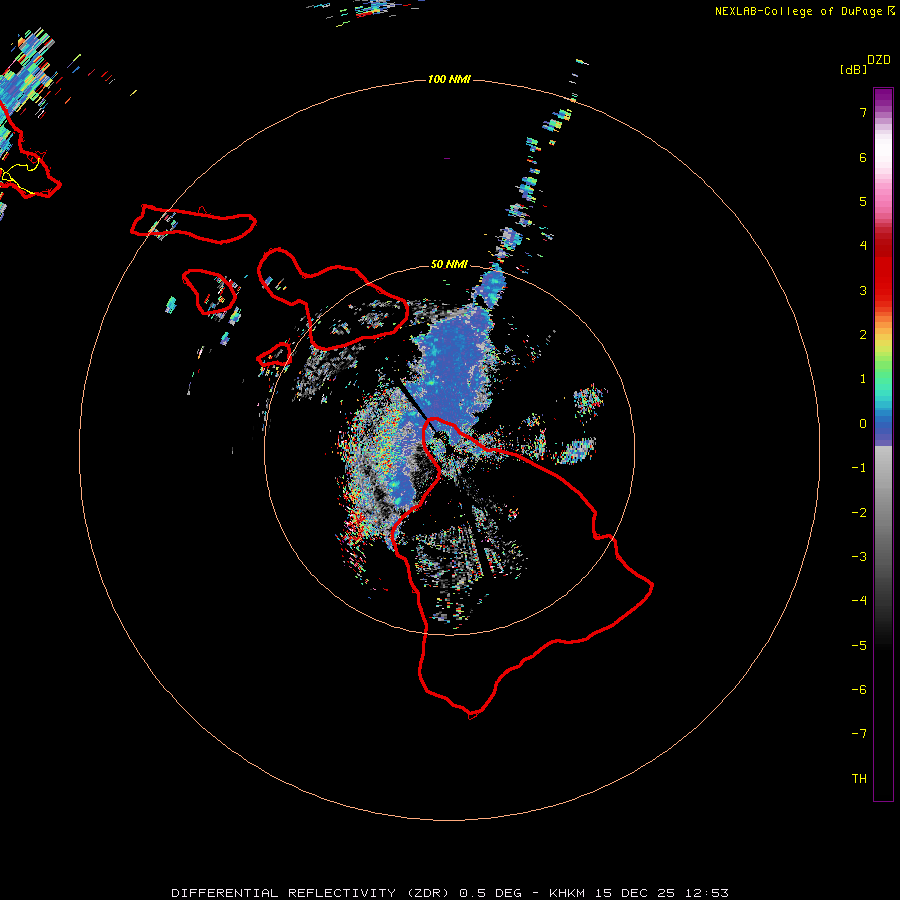This screenshot has height=900, width=900.
Task: Click the -3 value on color scale
Action: point(859,557)
